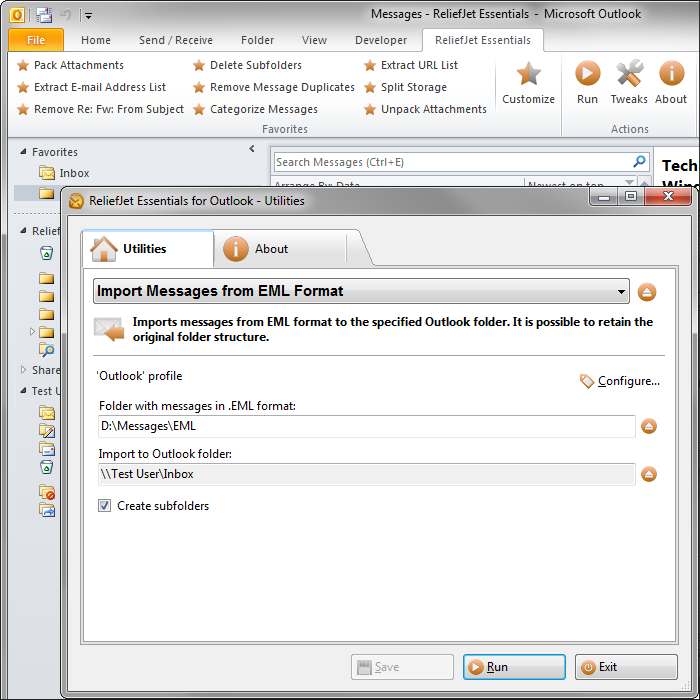Select Inbox under Favorites
This screenshot has width=700, height=700.
click(64, 173)
